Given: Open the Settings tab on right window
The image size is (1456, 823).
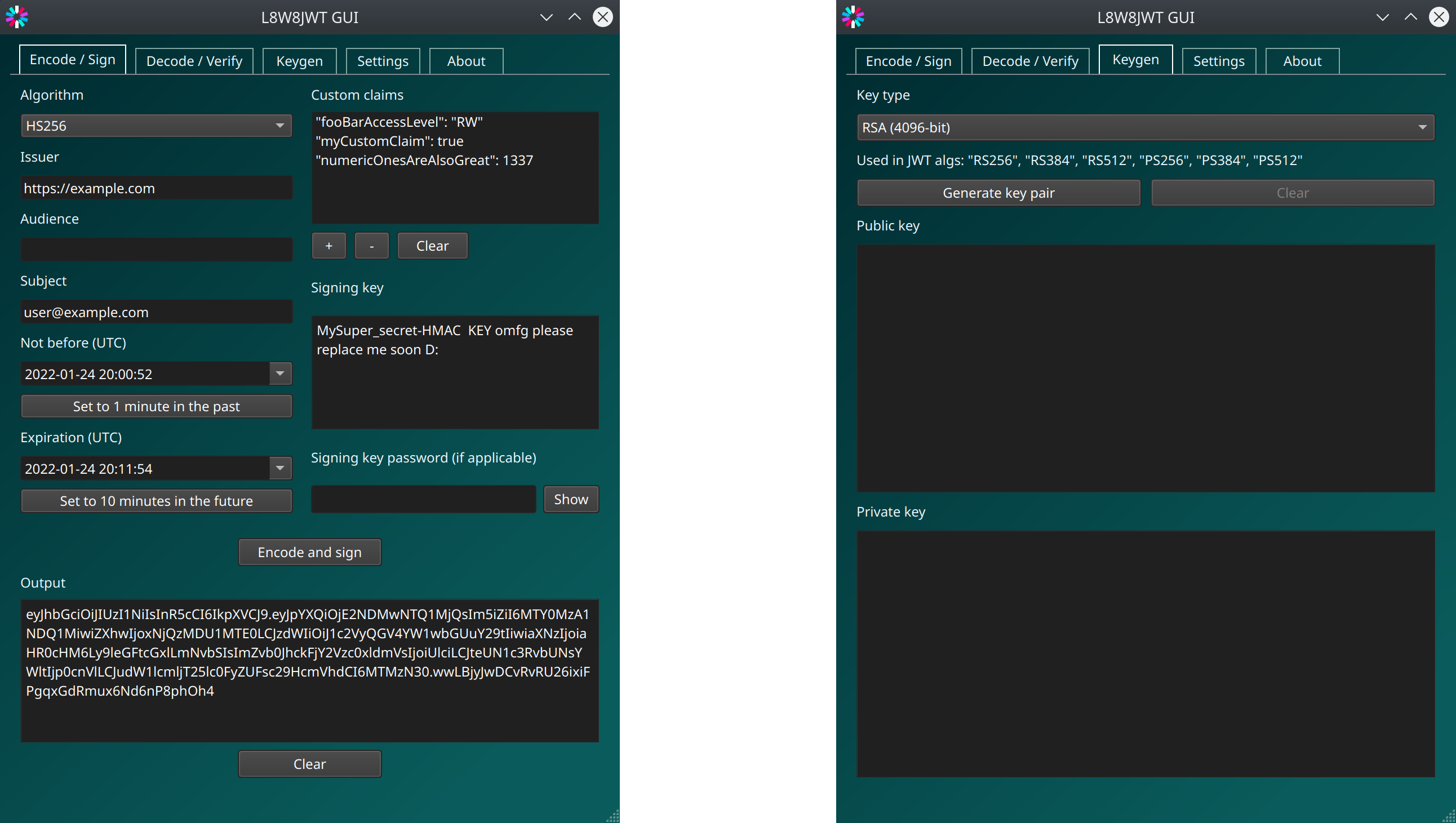Looking at the screenshot, I should 1218,60.
